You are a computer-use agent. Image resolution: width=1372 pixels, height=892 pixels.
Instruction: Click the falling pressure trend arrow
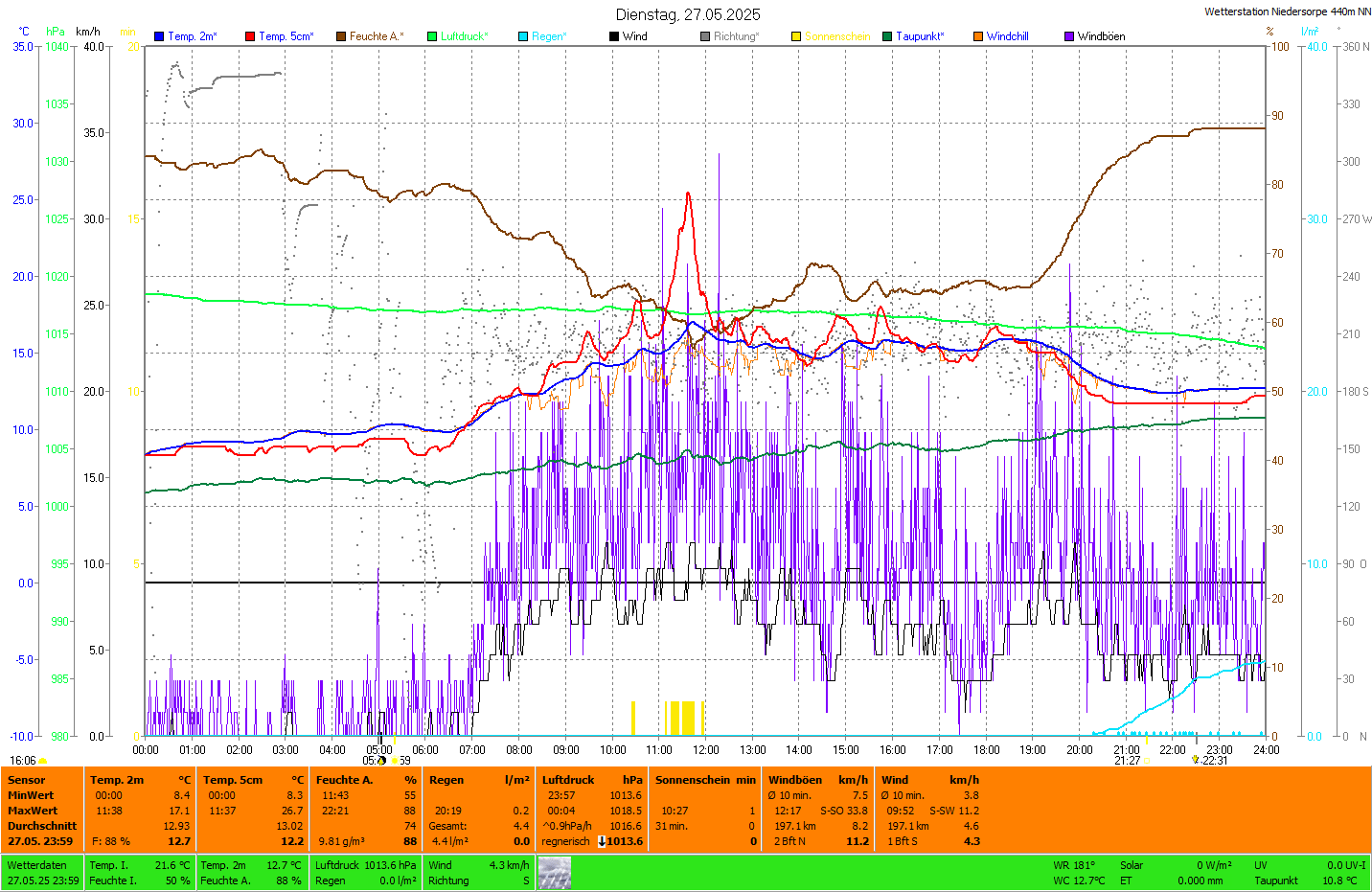pyautogui.click(x=602, y=841)
